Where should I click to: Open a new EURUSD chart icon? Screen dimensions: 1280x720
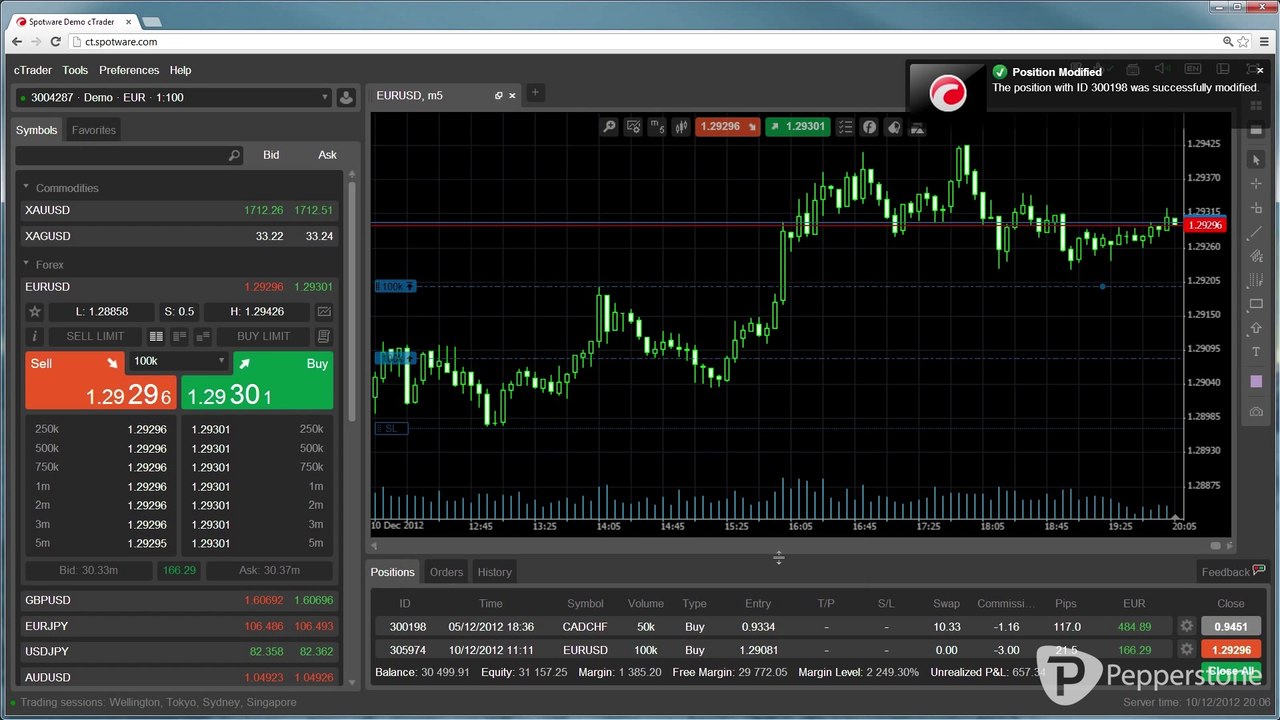coord(324,312)
